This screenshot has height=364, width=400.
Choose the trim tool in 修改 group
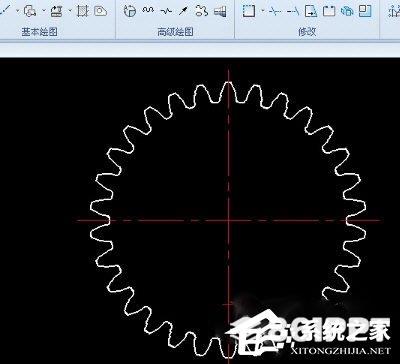pos(275,11)
